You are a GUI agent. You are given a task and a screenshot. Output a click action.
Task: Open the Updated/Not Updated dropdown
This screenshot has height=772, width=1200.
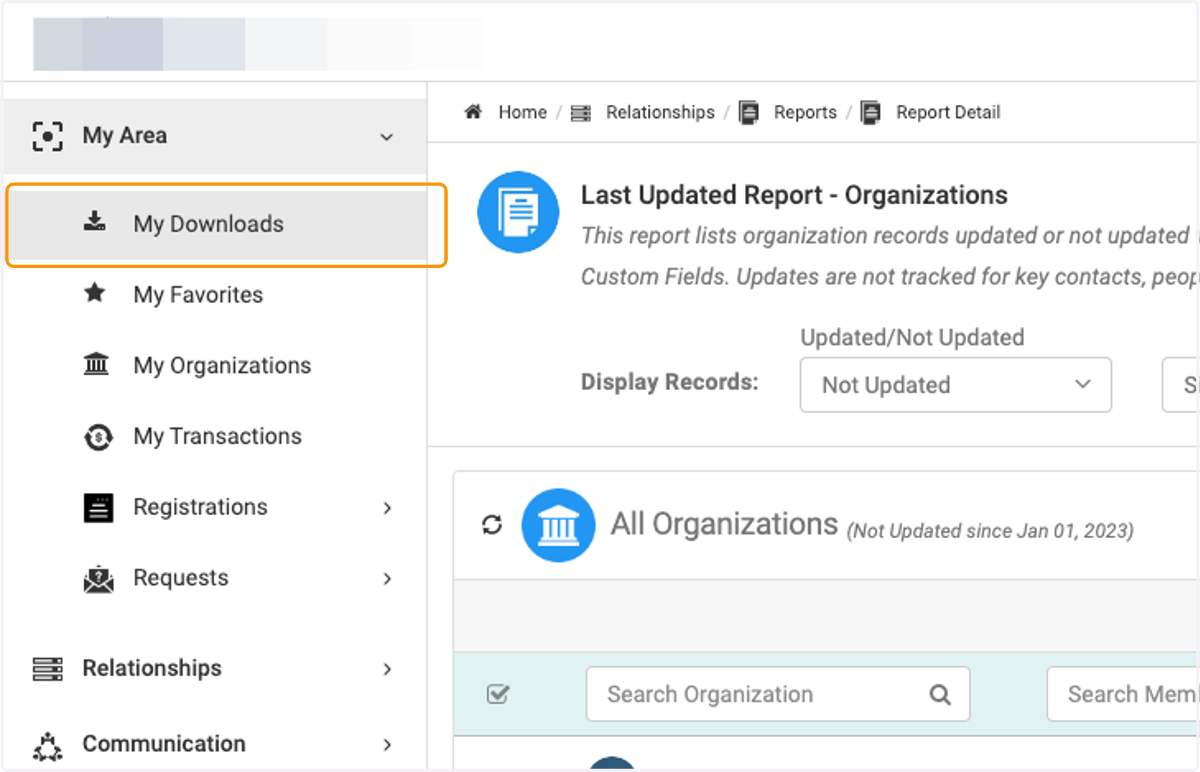pos(956,385)
